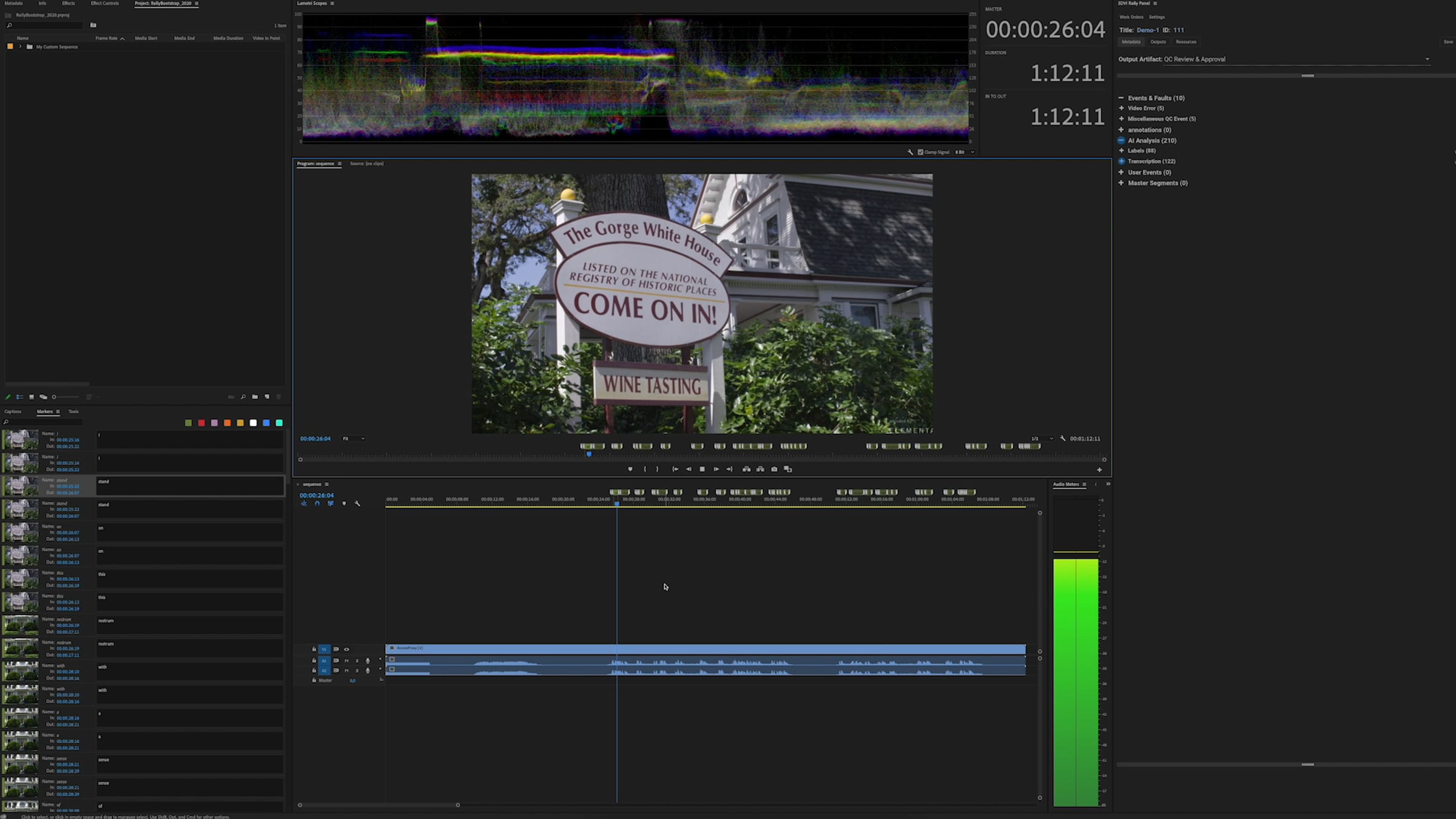Open the Effects tab
This screenshot has width=1456, height=819.
coord(69,4)
